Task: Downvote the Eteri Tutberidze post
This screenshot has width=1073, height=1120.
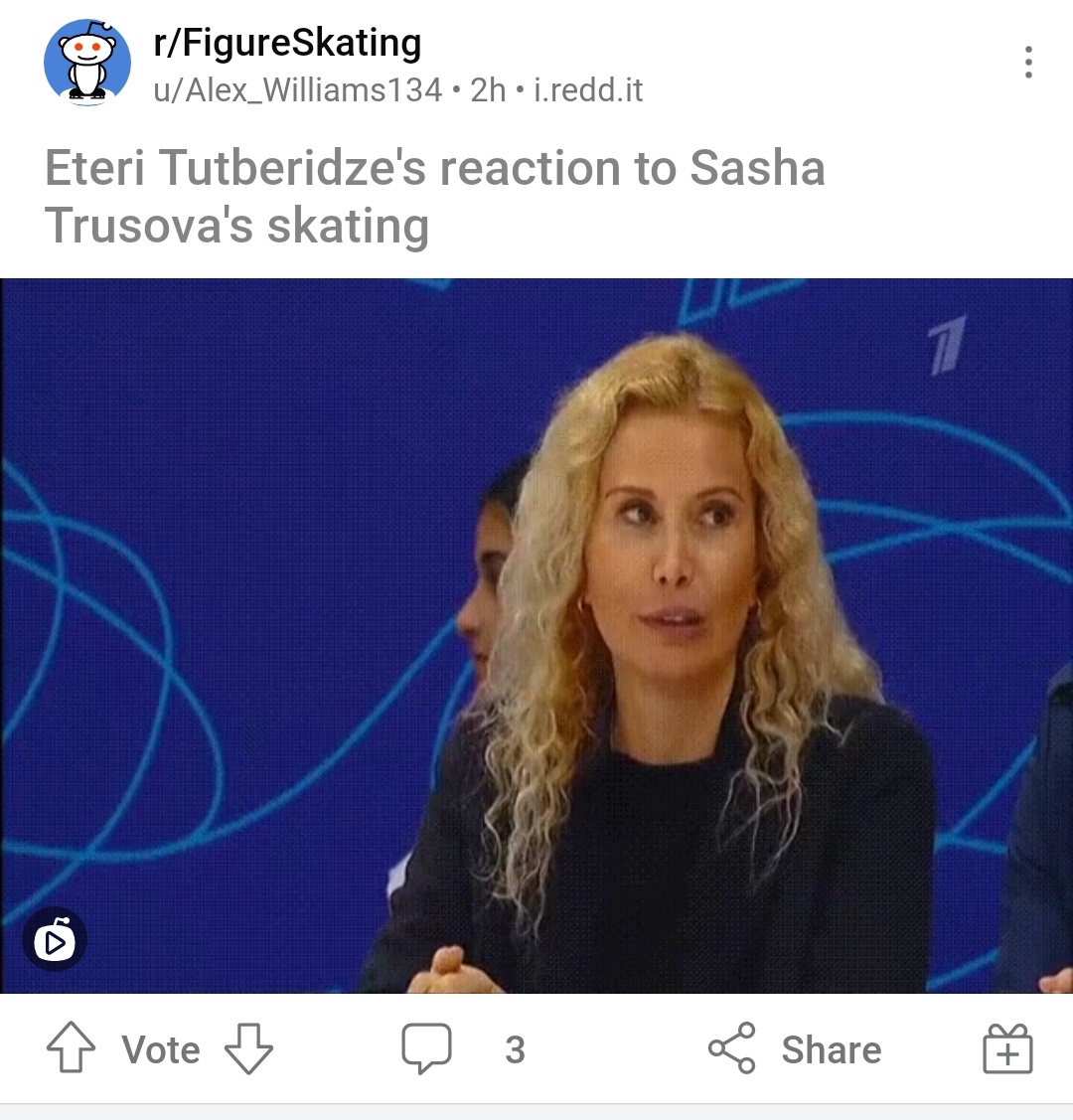Action: pyautogui.click(x=248, y=1048)
